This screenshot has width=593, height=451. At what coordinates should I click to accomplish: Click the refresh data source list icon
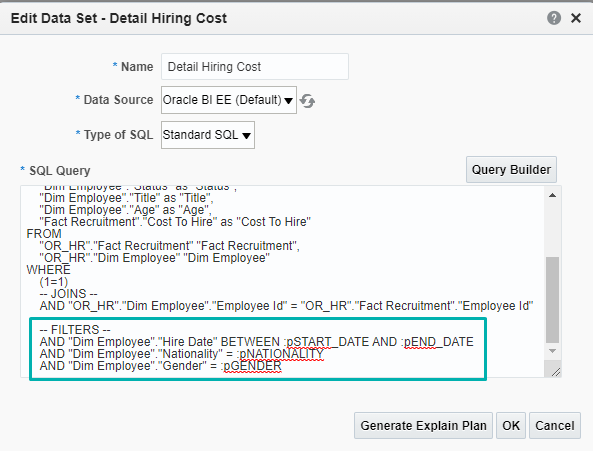(x=307, y=101)
